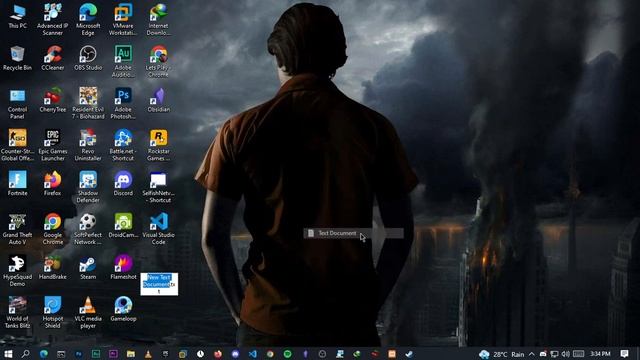The height and width of the screenshot is (360, 640).
Task: Open the touch keyboard tray icon
Action: point(578,354)
